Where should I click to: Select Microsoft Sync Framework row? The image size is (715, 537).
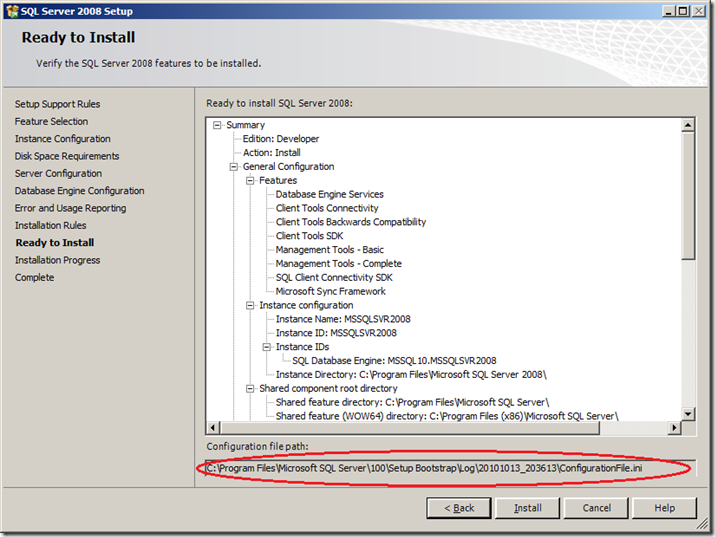(331, 291)
